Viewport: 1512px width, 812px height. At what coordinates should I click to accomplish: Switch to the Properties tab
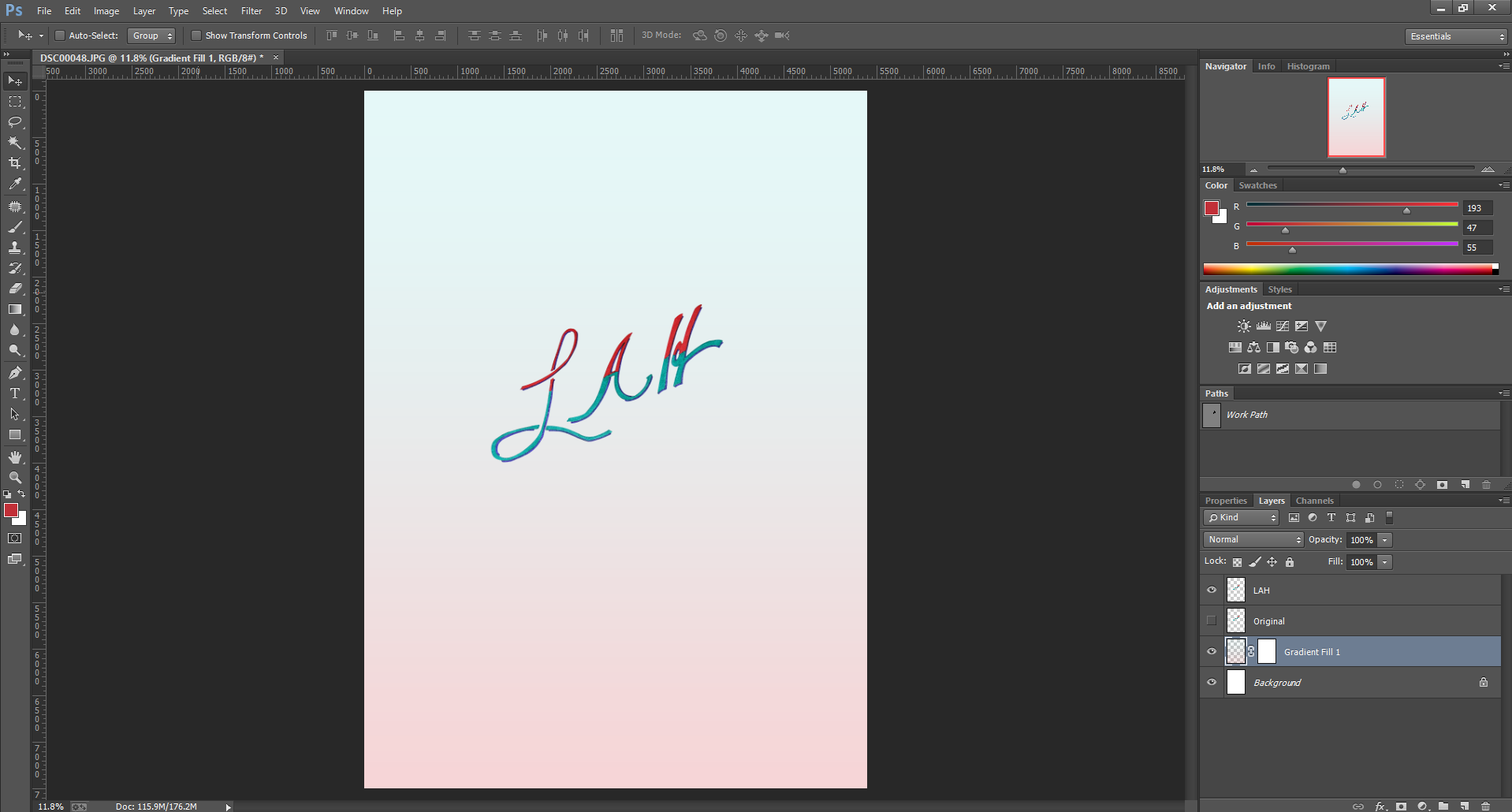click(x=1226, y=501)
